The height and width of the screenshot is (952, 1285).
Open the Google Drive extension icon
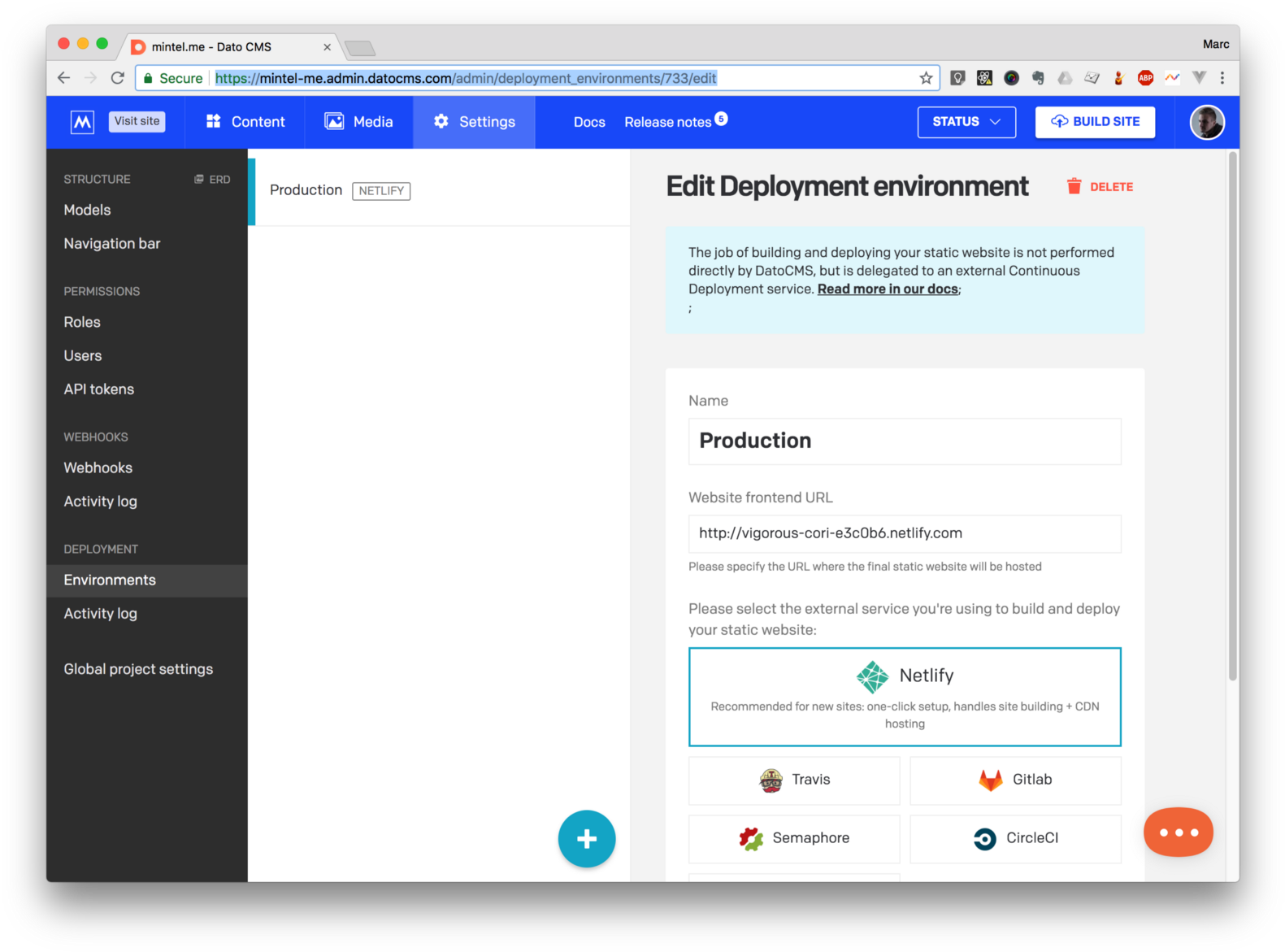[1065, 78]
